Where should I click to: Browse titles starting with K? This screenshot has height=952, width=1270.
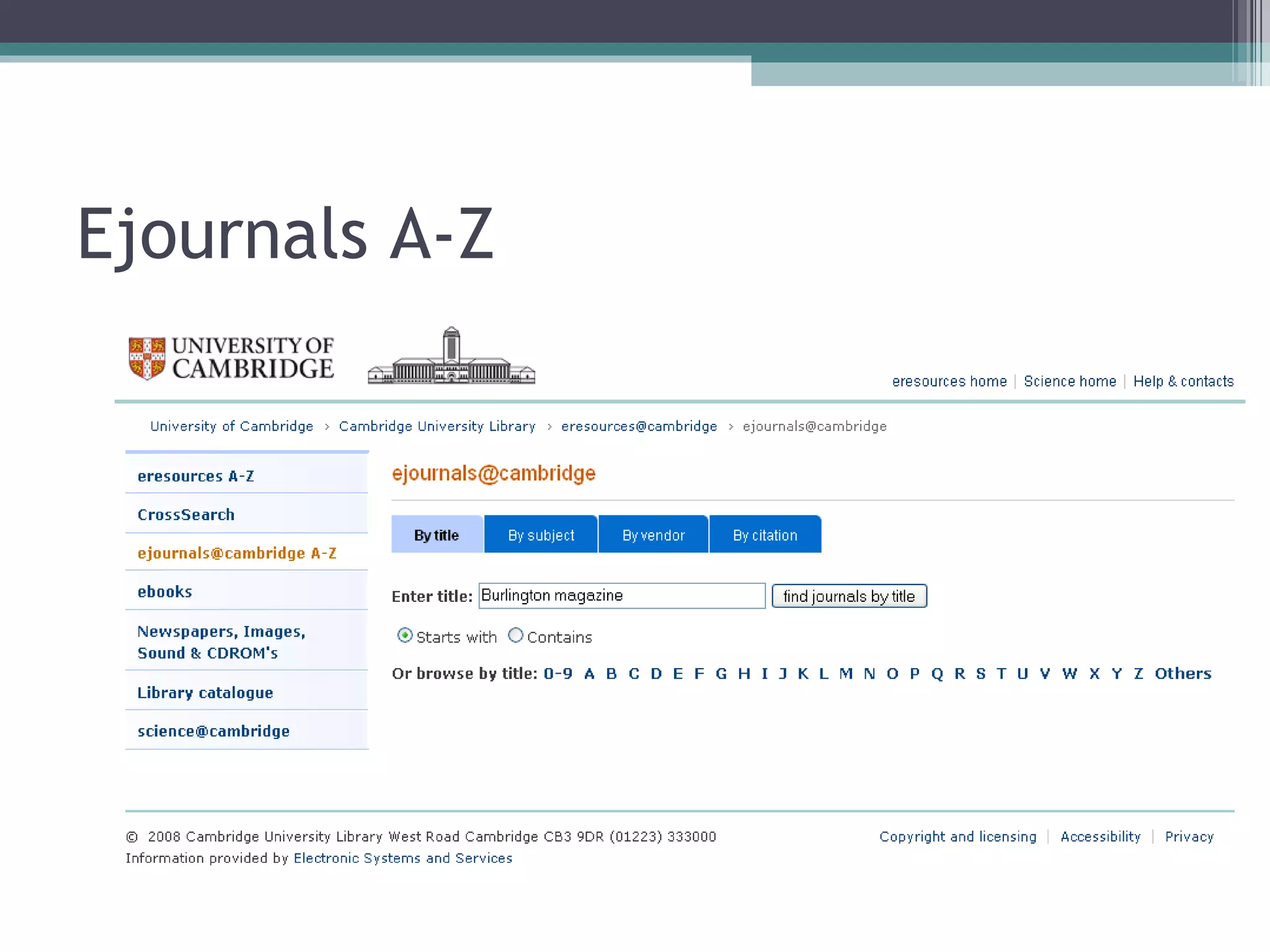(x=803, y=674)
